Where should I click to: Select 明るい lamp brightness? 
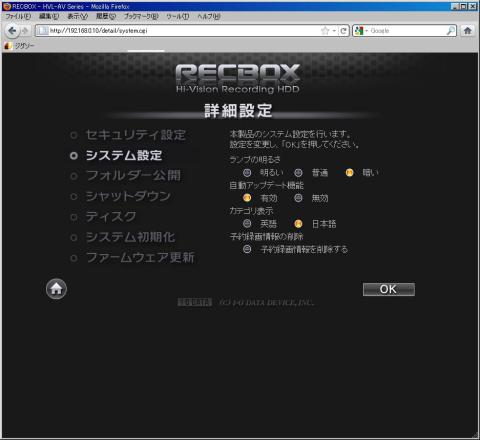coord(247,173)
